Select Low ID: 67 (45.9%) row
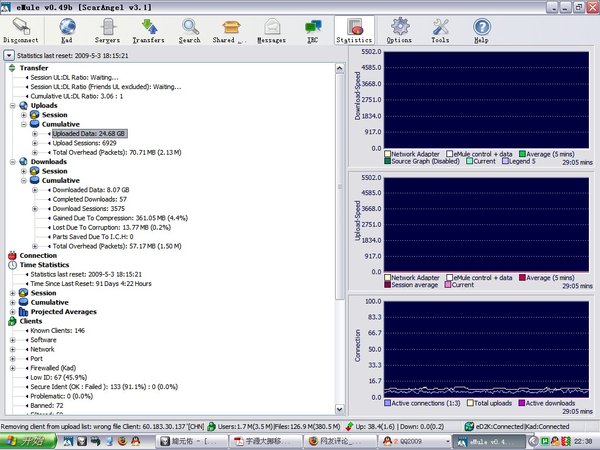The height and width of the screenshot is (450, 600). (59, 377)
